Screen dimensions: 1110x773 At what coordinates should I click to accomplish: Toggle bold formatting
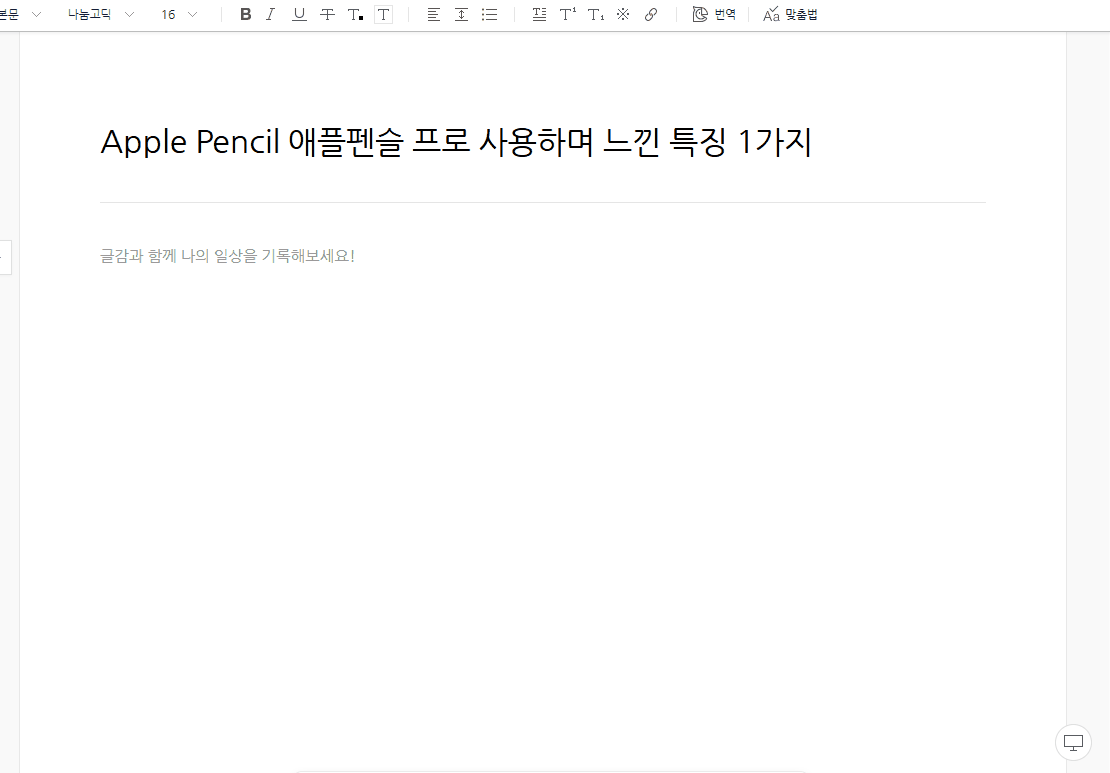pyautogui.click(x=246, y=14)
